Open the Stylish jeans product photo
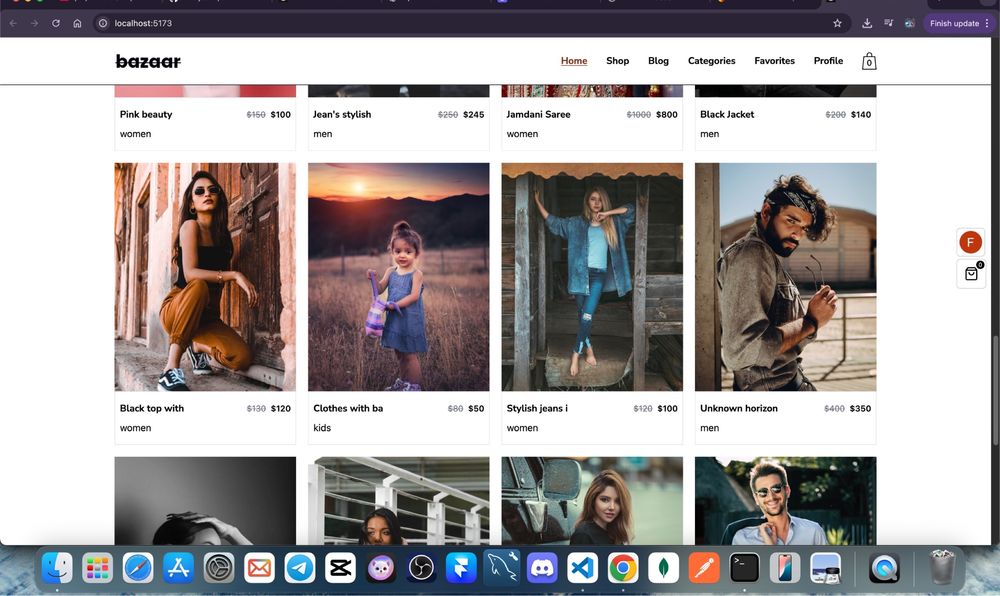 coord(592,277)
